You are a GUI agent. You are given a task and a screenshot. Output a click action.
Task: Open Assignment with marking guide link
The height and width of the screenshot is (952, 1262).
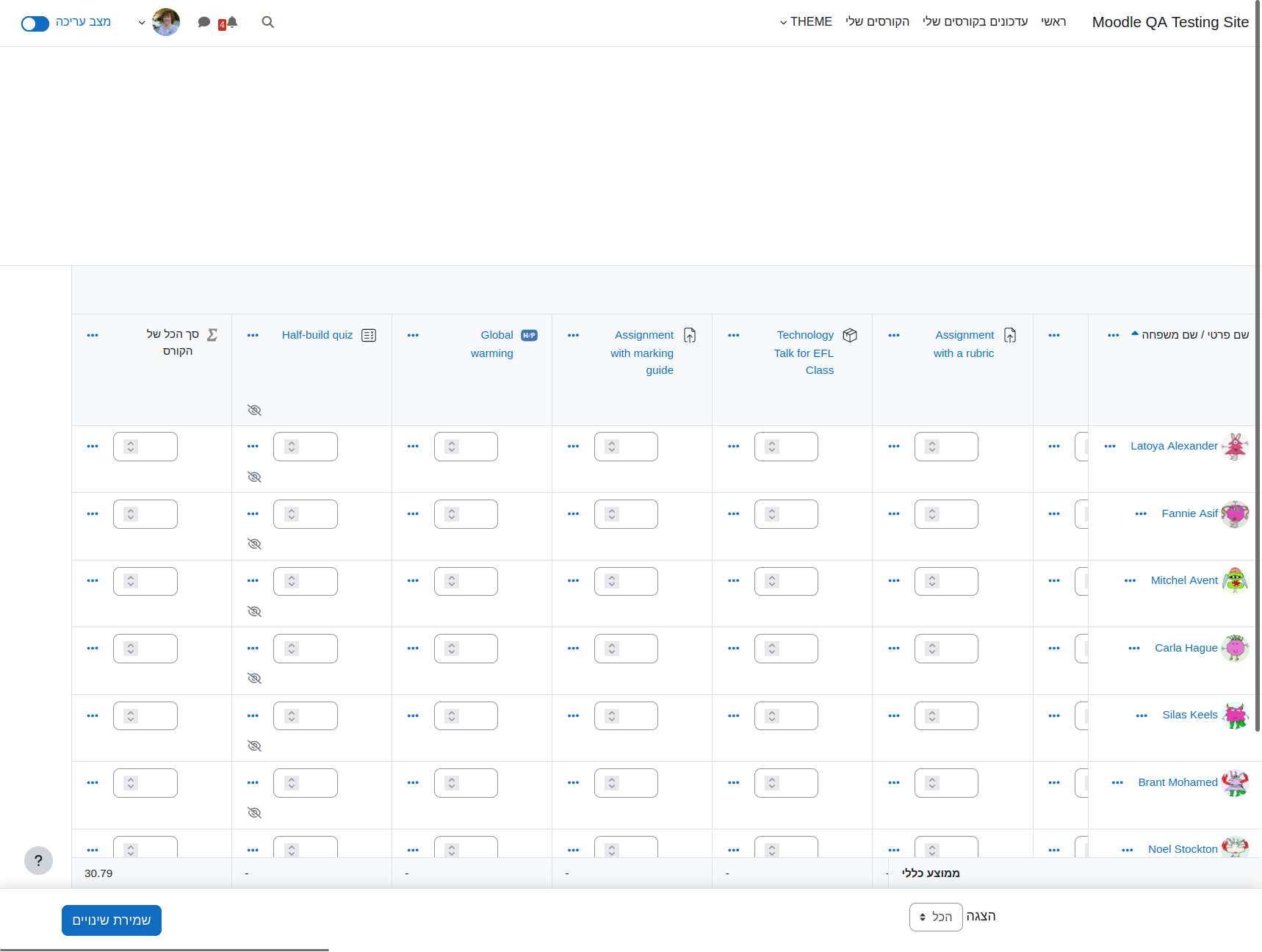tap(642, 353)
